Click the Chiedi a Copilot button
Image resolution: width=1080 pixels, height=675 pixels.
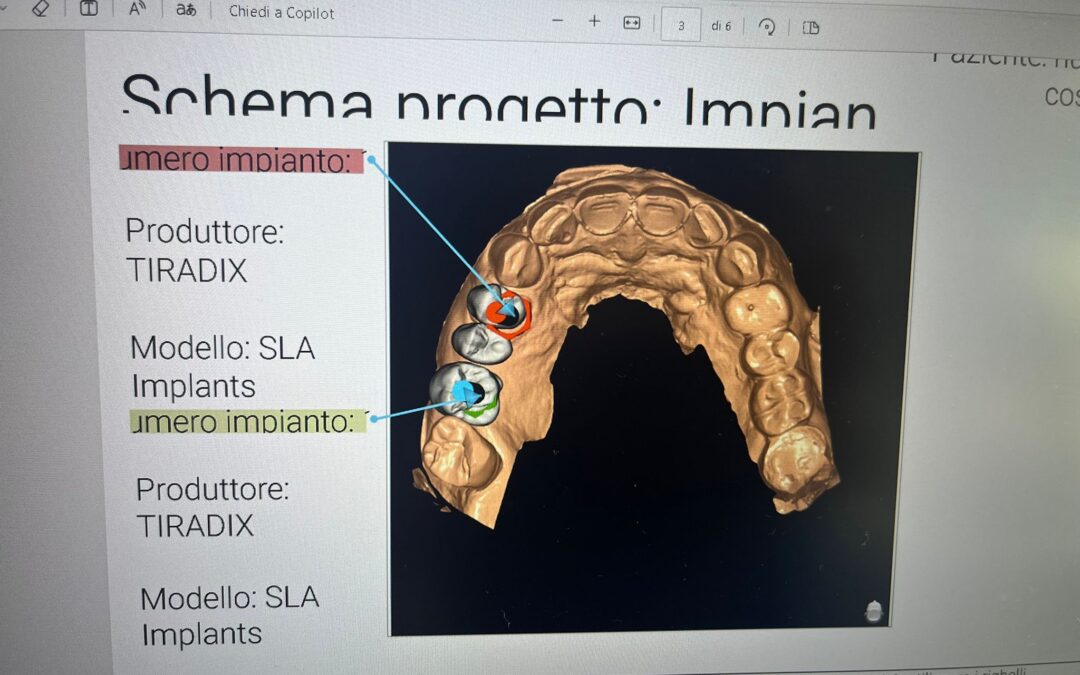(x=281, y=13)
